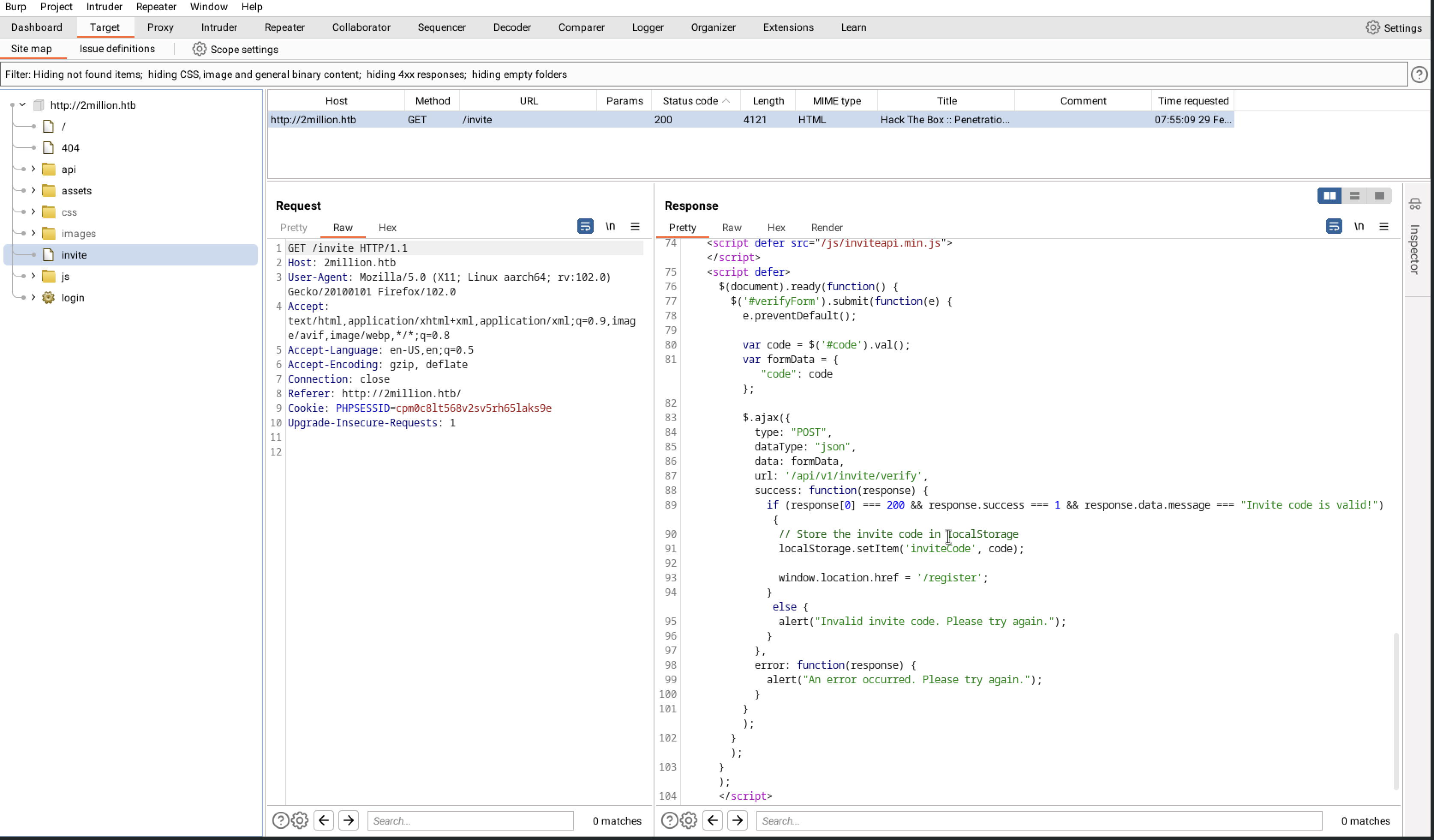The width and height of the screenshot is (1434, 840).
Task: Toggle word wrap icon in Request pane
Action: click(x=585, y=226)
